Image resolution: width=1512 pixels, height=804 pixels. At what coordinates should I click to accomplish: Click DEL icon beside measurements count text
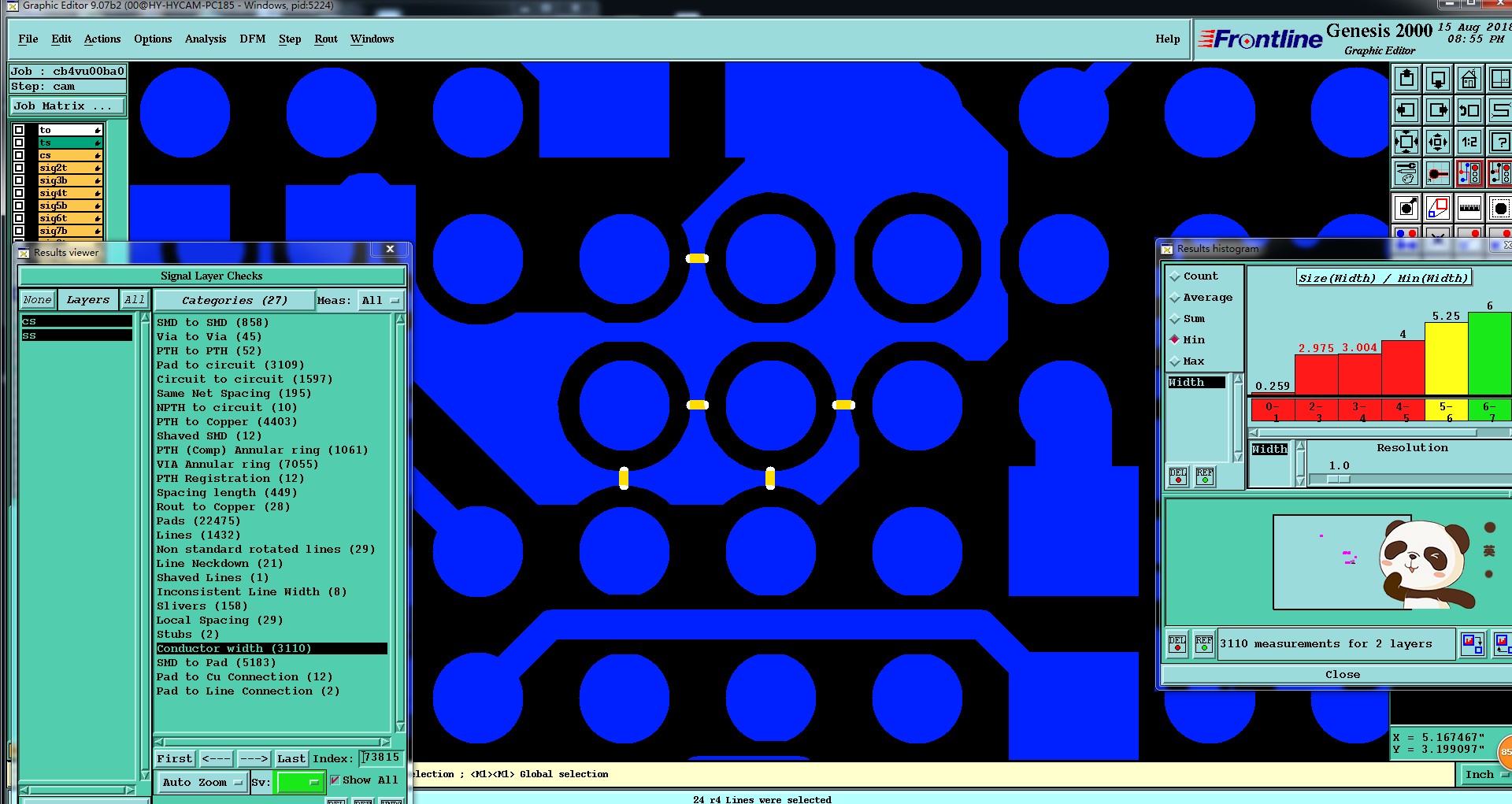(1177, 643)
